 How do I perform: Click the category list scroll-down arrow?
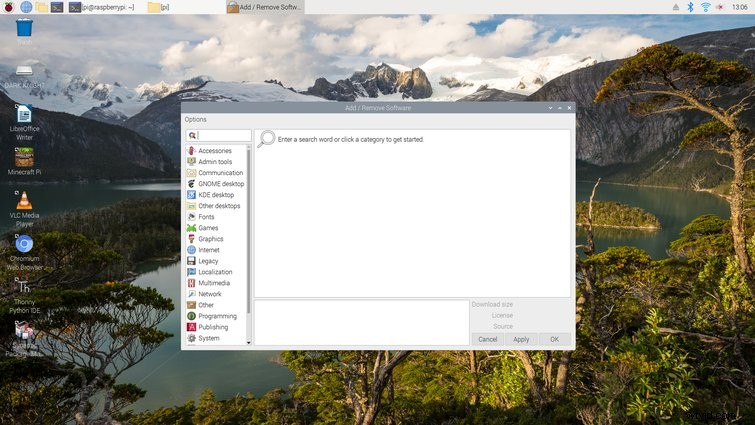click(x=248, y=343)
